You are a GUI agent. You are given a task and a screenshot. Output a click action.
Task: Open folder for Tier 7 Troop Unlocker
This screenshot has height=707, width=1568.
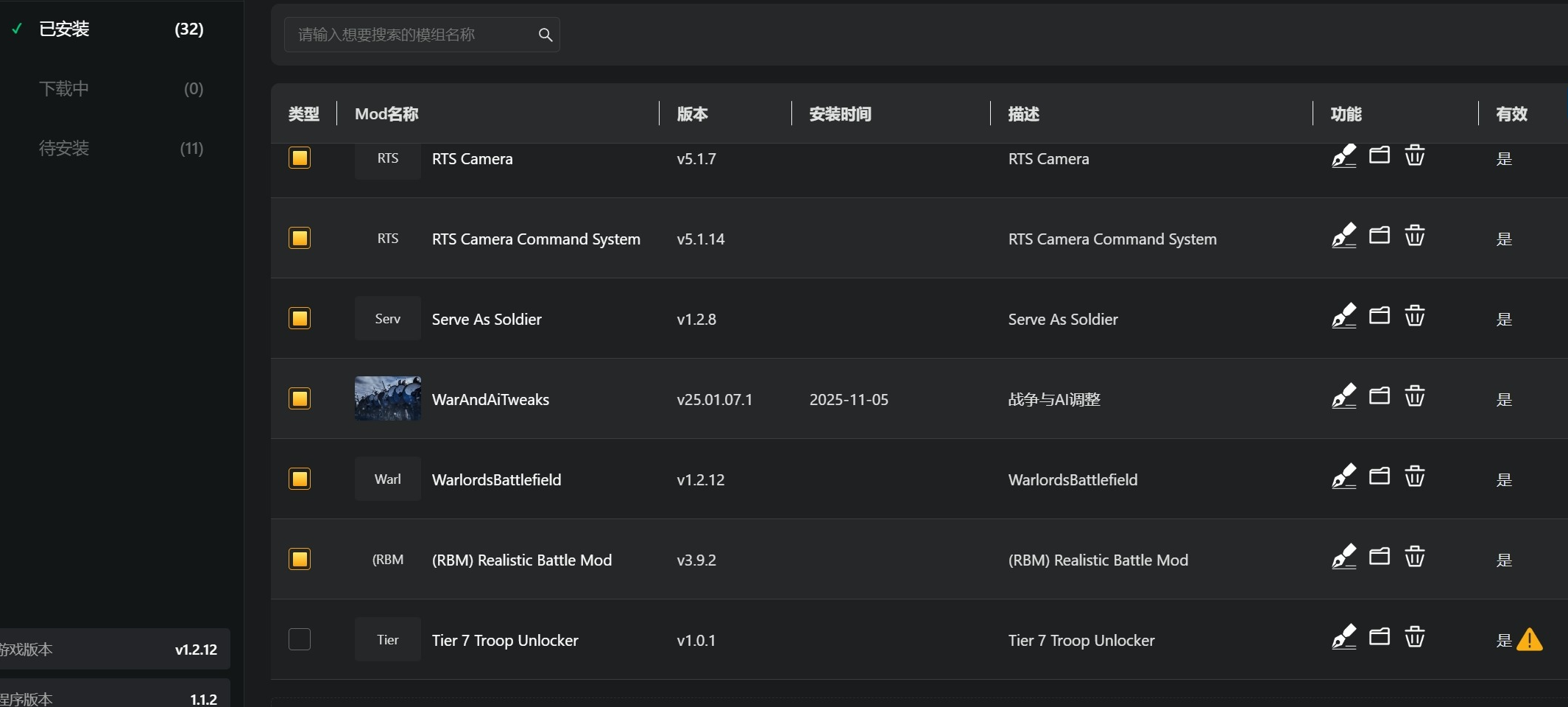pos(1379,637)
